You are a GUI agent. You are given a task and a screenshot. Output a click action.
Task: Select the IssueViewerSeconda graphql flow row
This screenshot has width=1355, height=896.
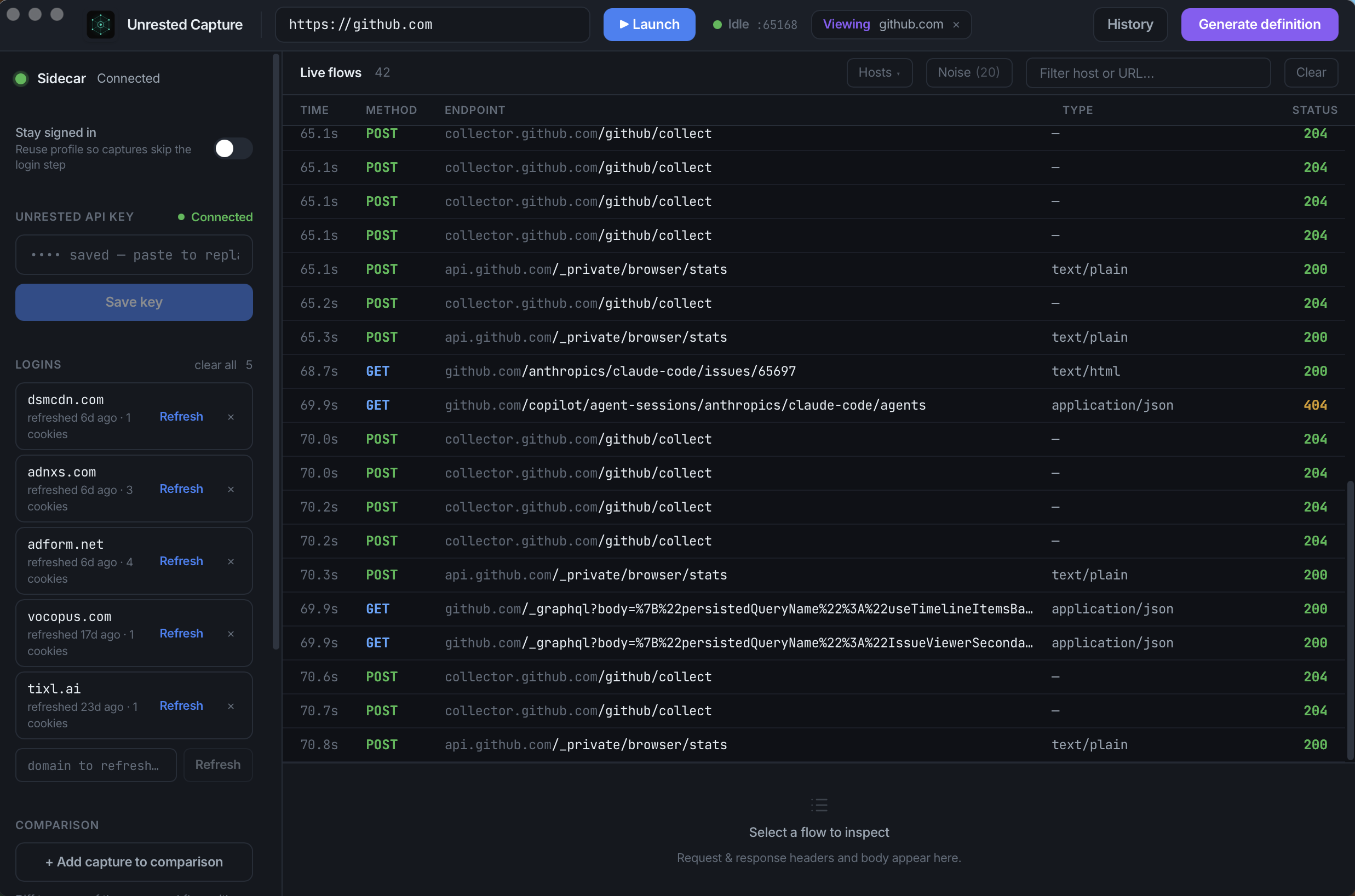tap(814, 643)
